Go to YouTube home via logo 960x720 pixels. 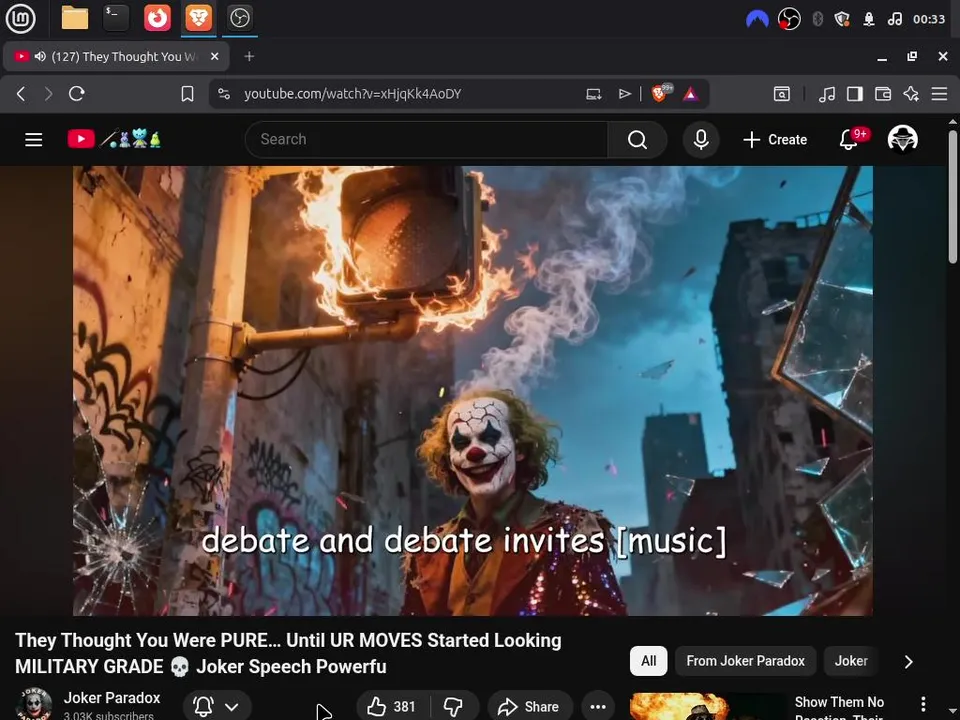tap(114, 139)
